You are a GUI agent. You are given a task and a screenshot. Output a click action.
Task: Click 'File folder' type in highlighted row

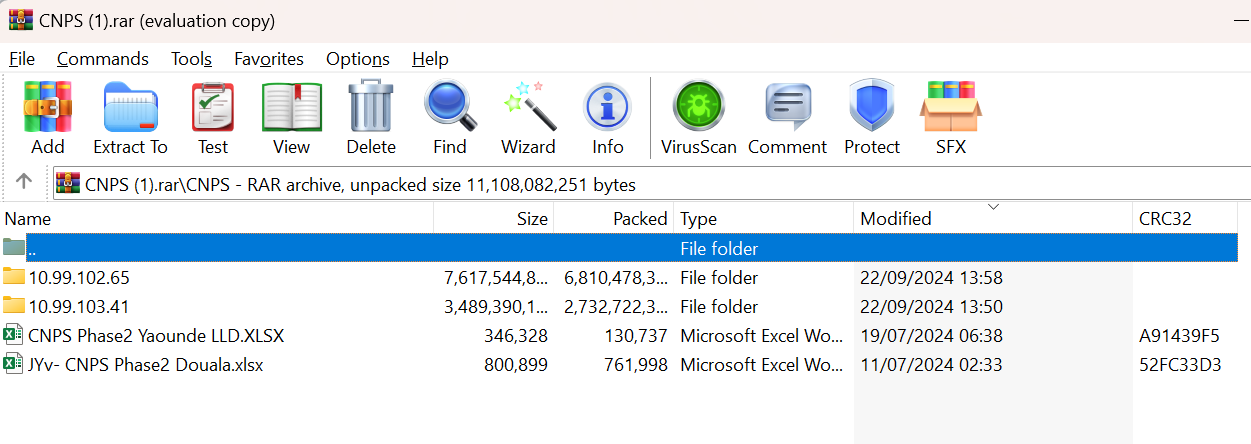(719, 248)
